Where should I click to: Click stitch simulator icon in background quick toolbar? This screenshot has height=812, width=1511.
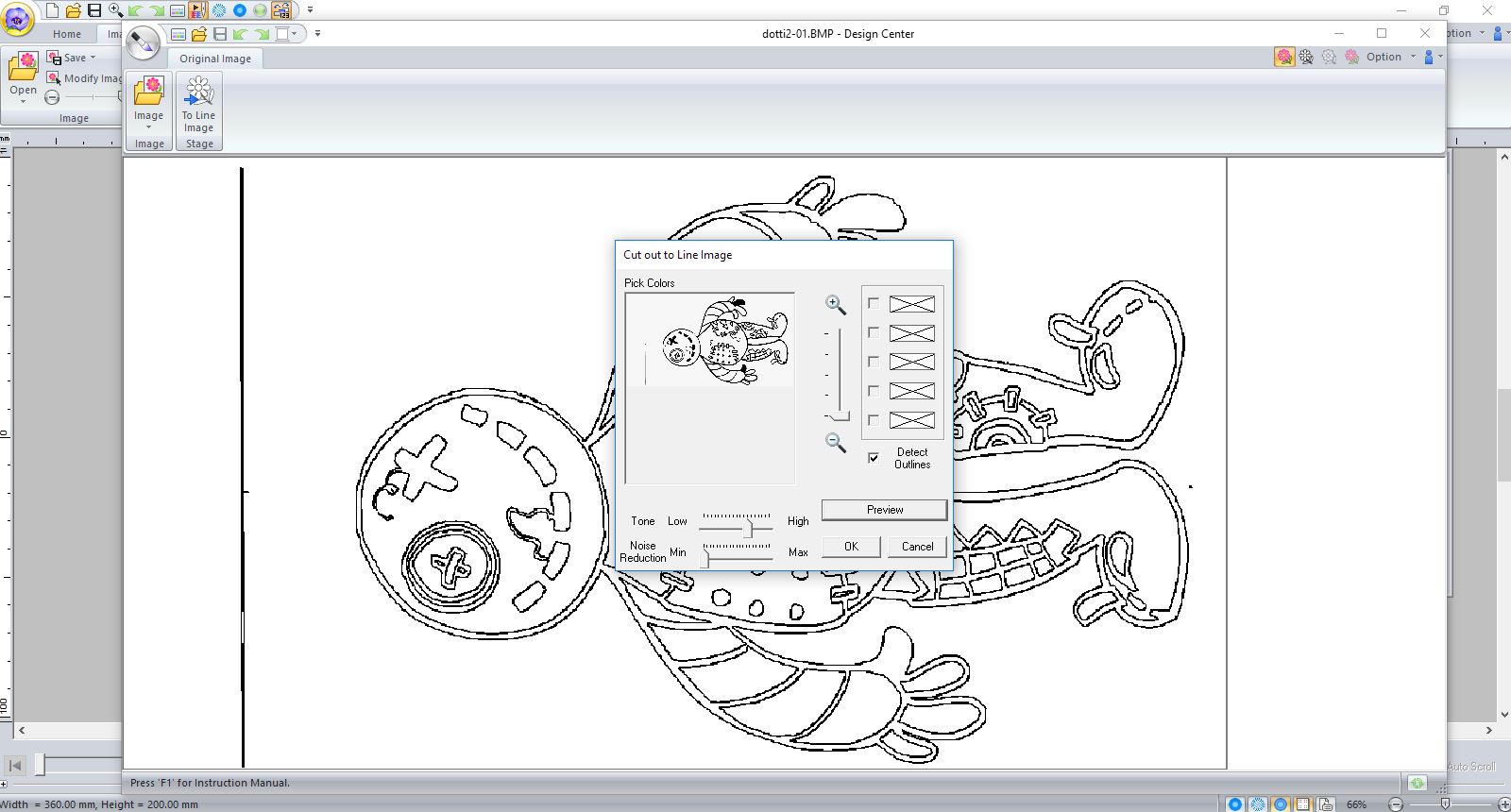[197, 10]
